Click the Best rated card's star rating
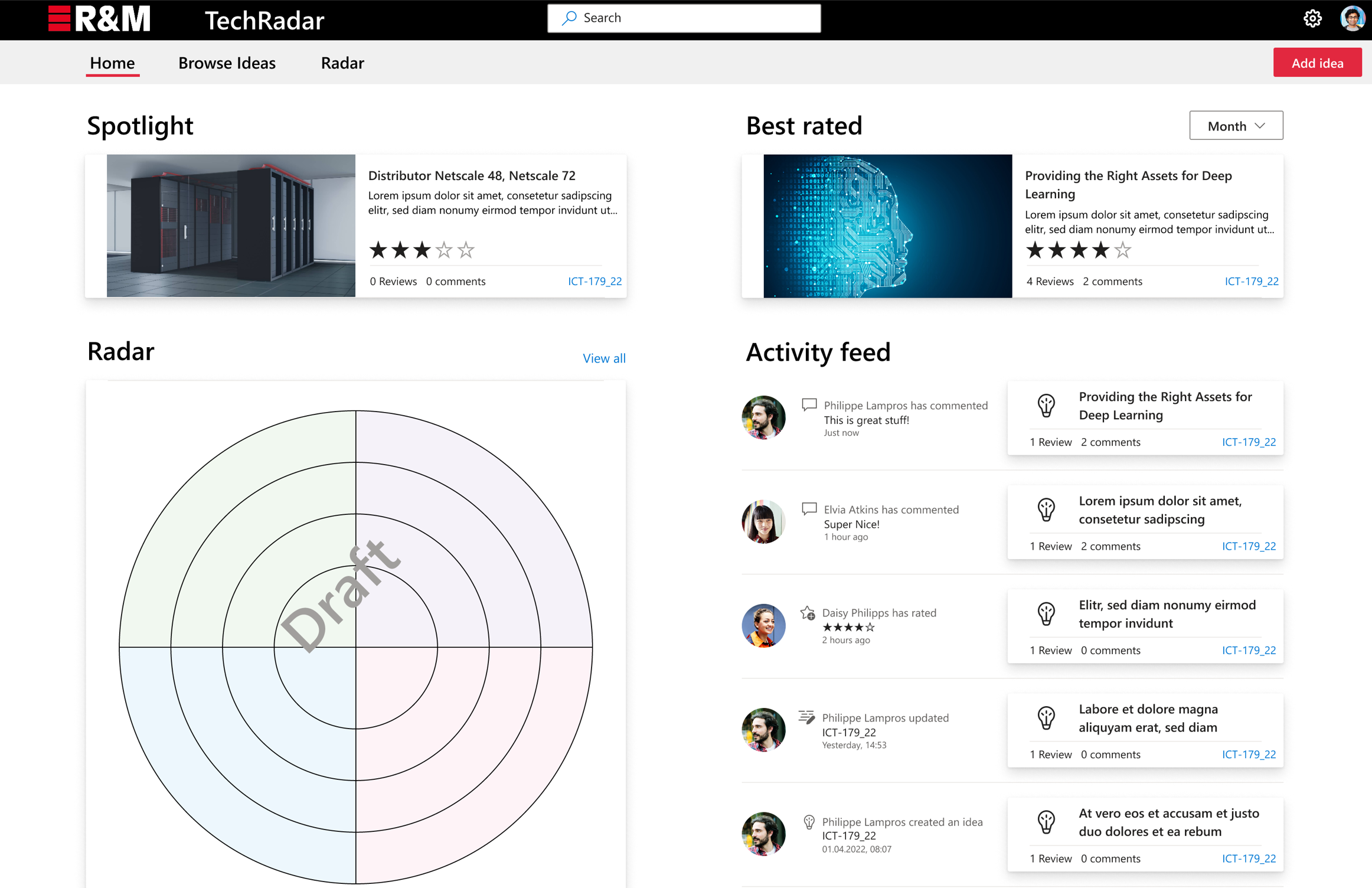The width and height of the screenshot is (1372, 888). pos(1078,250)
